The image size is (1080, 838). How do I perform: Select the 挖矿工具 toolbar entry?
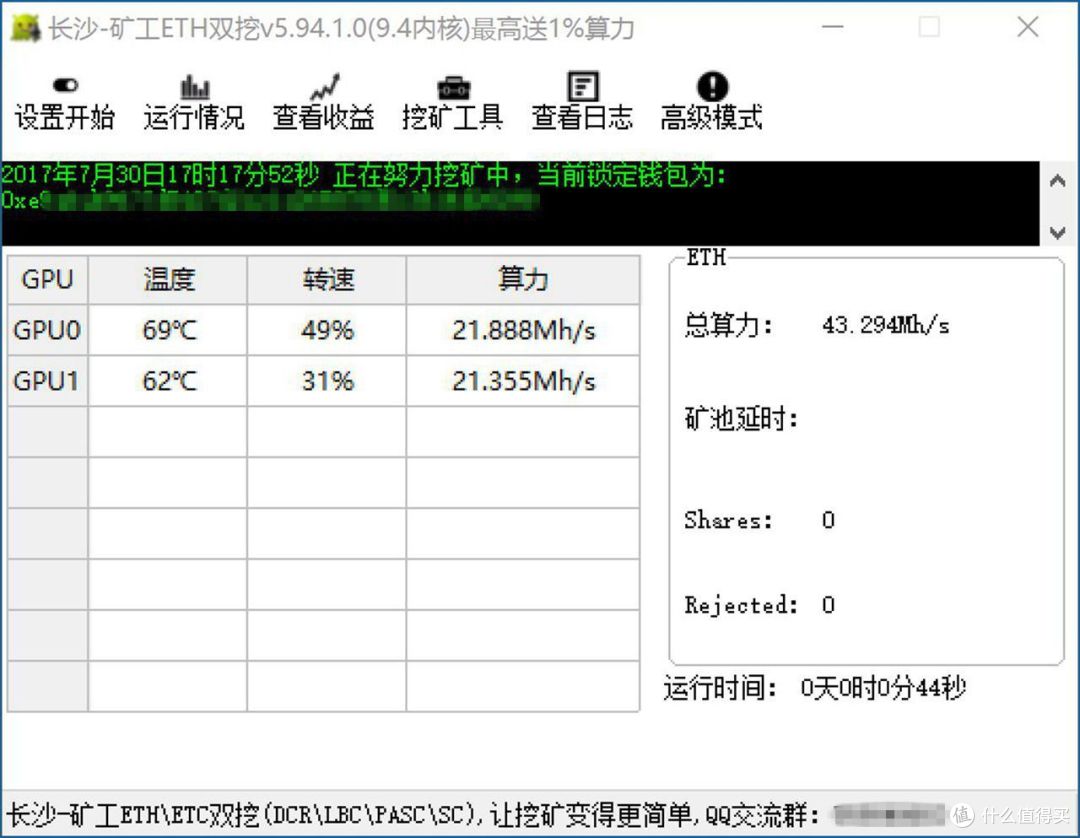(x=452, y=118)
